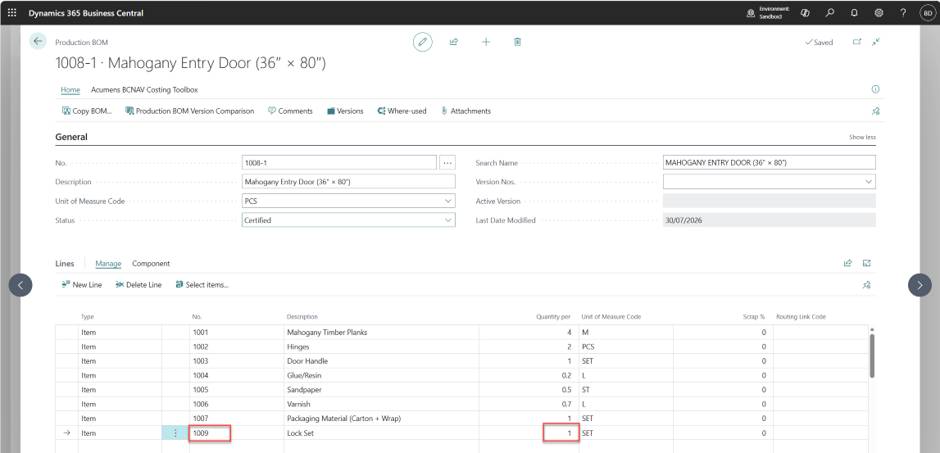Screen dimensions: 940x453
Task: Create a new record with the plus icon
Action: click(x=486, y=42)
